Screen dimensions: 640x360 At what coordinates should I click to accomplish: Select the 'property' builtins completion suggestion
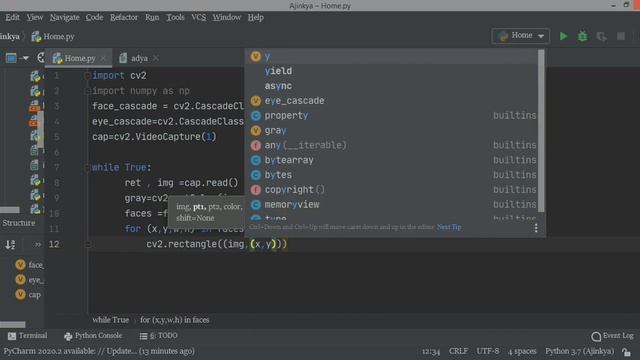click(392, 116)
